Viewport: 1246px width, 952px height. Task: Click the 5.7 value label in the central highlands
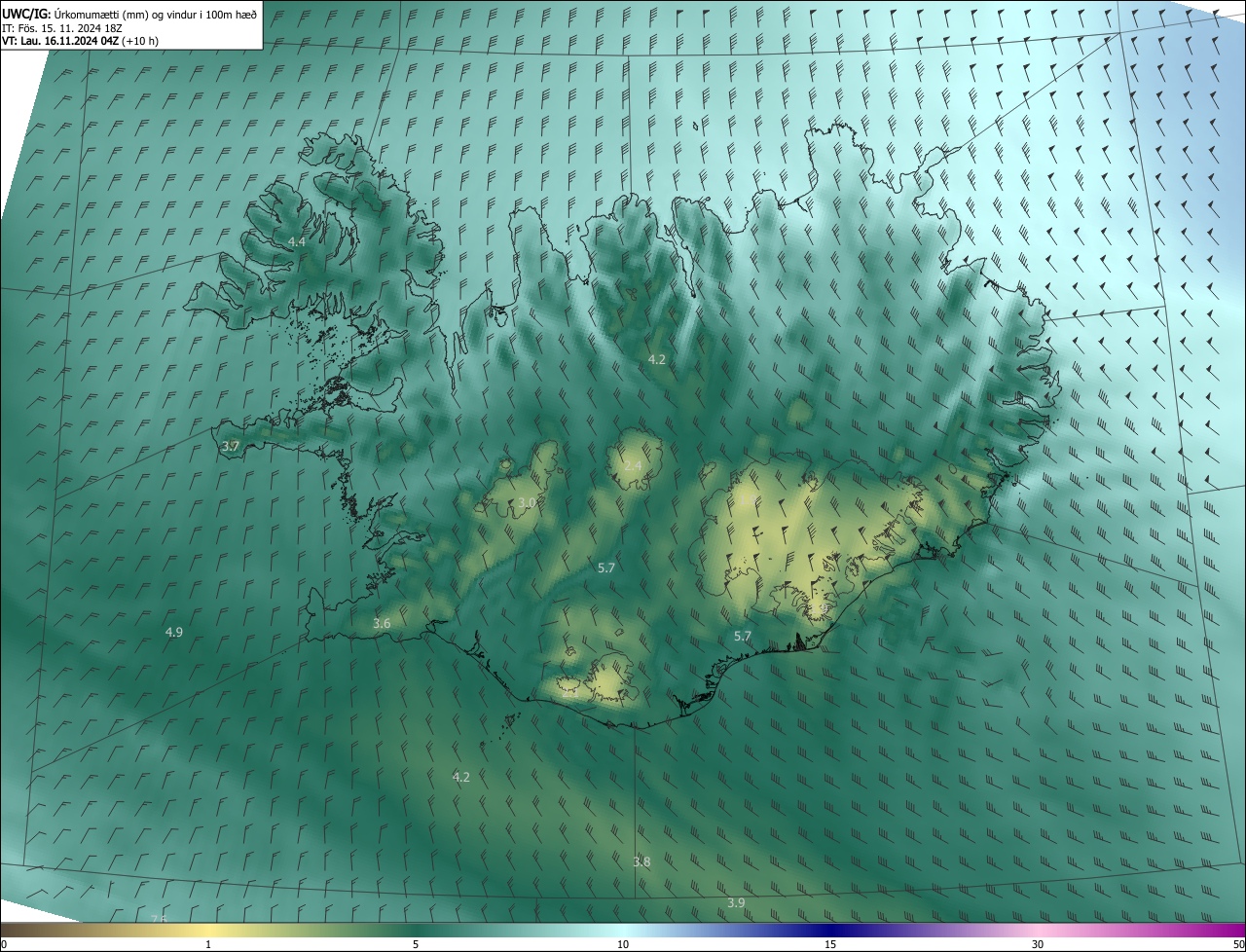click(605, 568)
